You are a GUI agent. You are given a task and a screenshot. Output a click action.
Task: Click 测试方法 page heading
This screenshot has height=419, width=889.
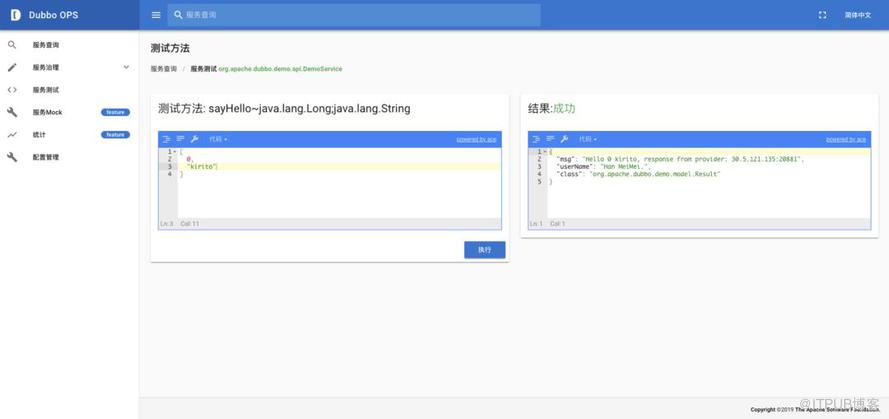170,49
